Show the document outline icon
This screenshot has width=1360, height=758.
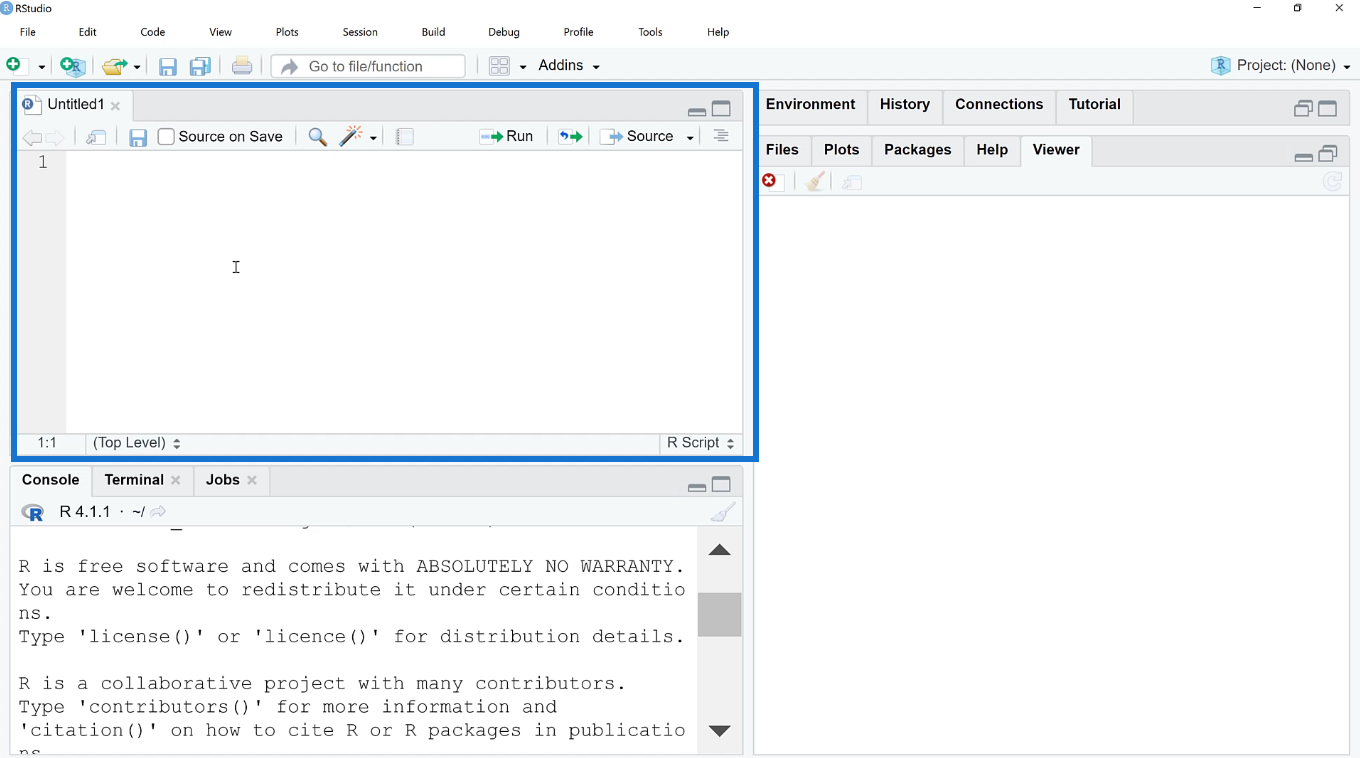point(721,137)
